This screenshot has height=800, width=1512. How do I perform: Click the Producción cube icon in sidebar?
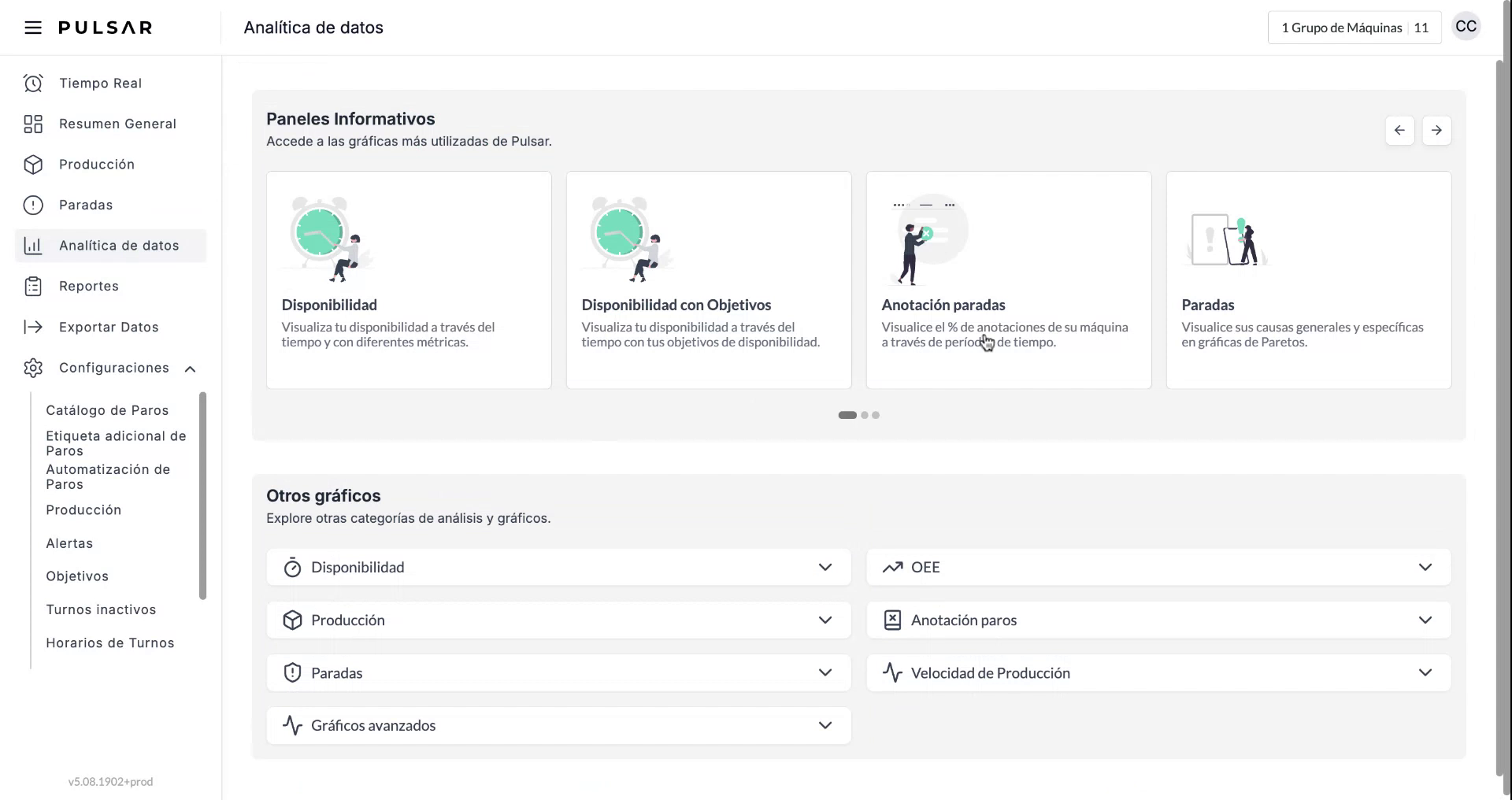pyautogui.click(x=33, y=165)
